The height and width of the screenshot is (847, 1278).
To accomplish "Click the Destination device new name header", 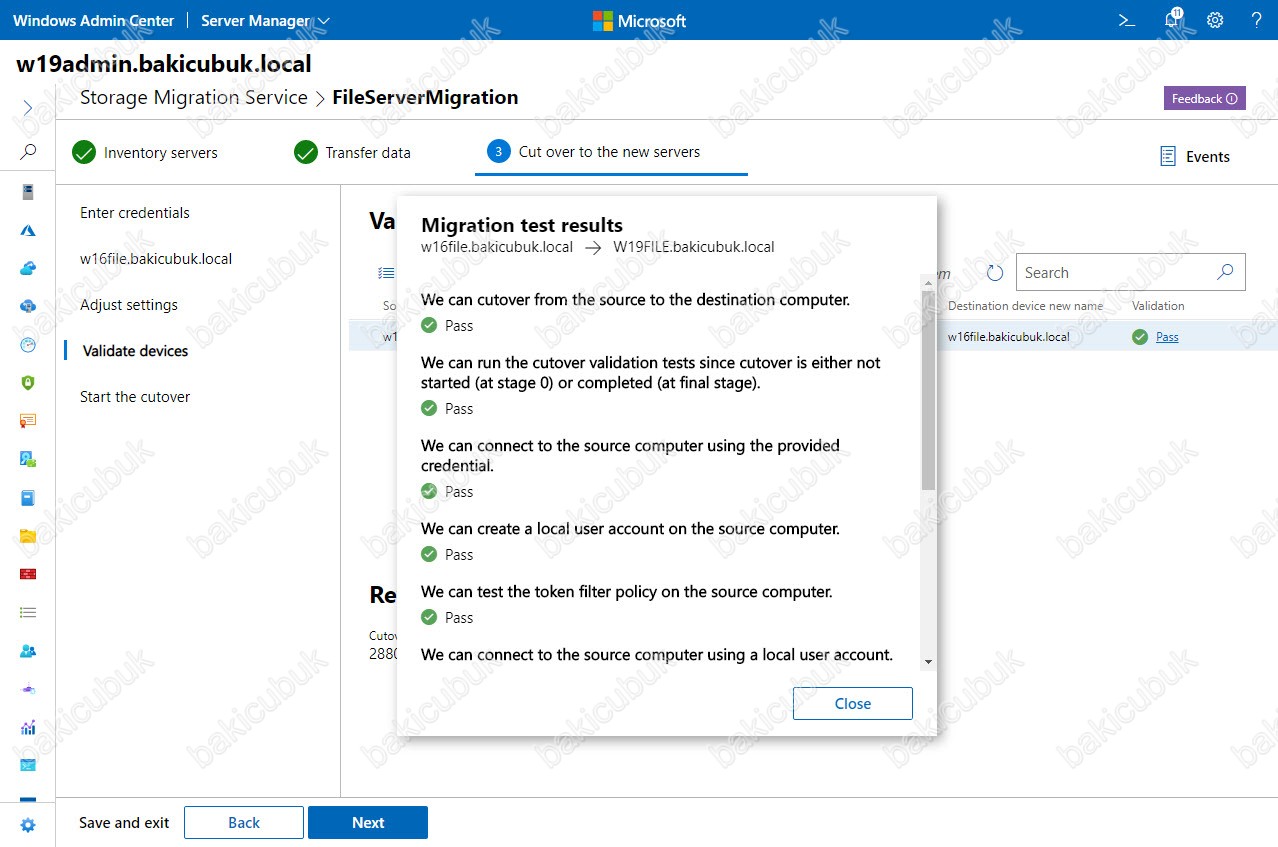I will click(1025, 306).
